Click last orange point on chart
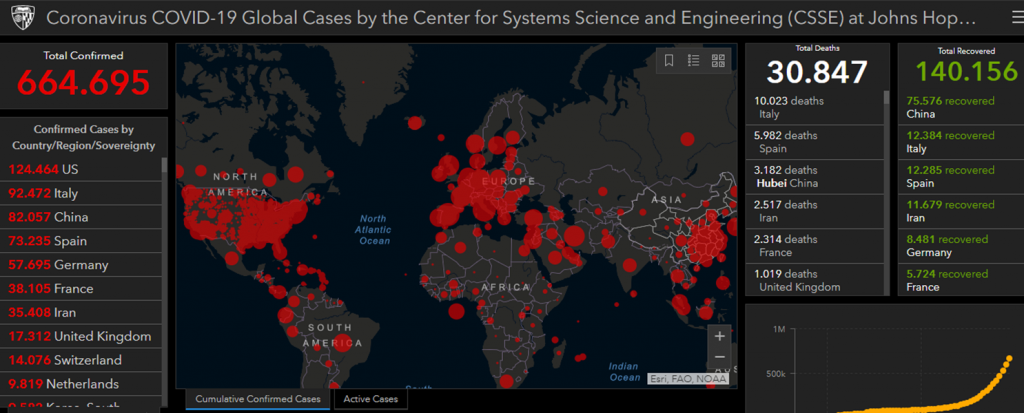 tap(1008, 358)
